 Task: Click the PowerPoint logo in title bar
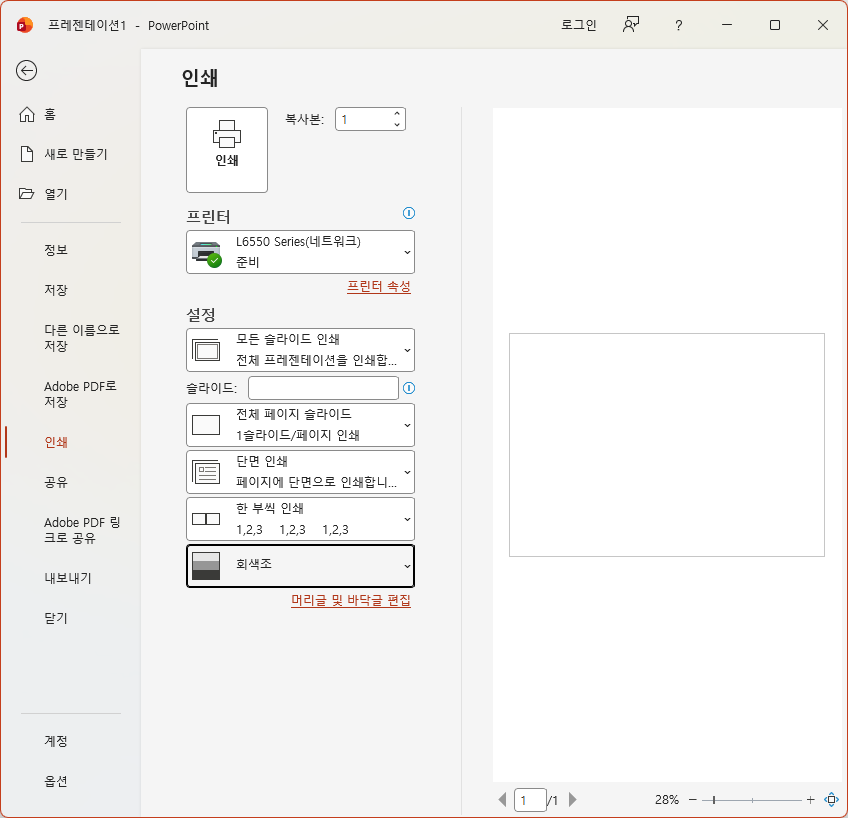tap(24, 25)
